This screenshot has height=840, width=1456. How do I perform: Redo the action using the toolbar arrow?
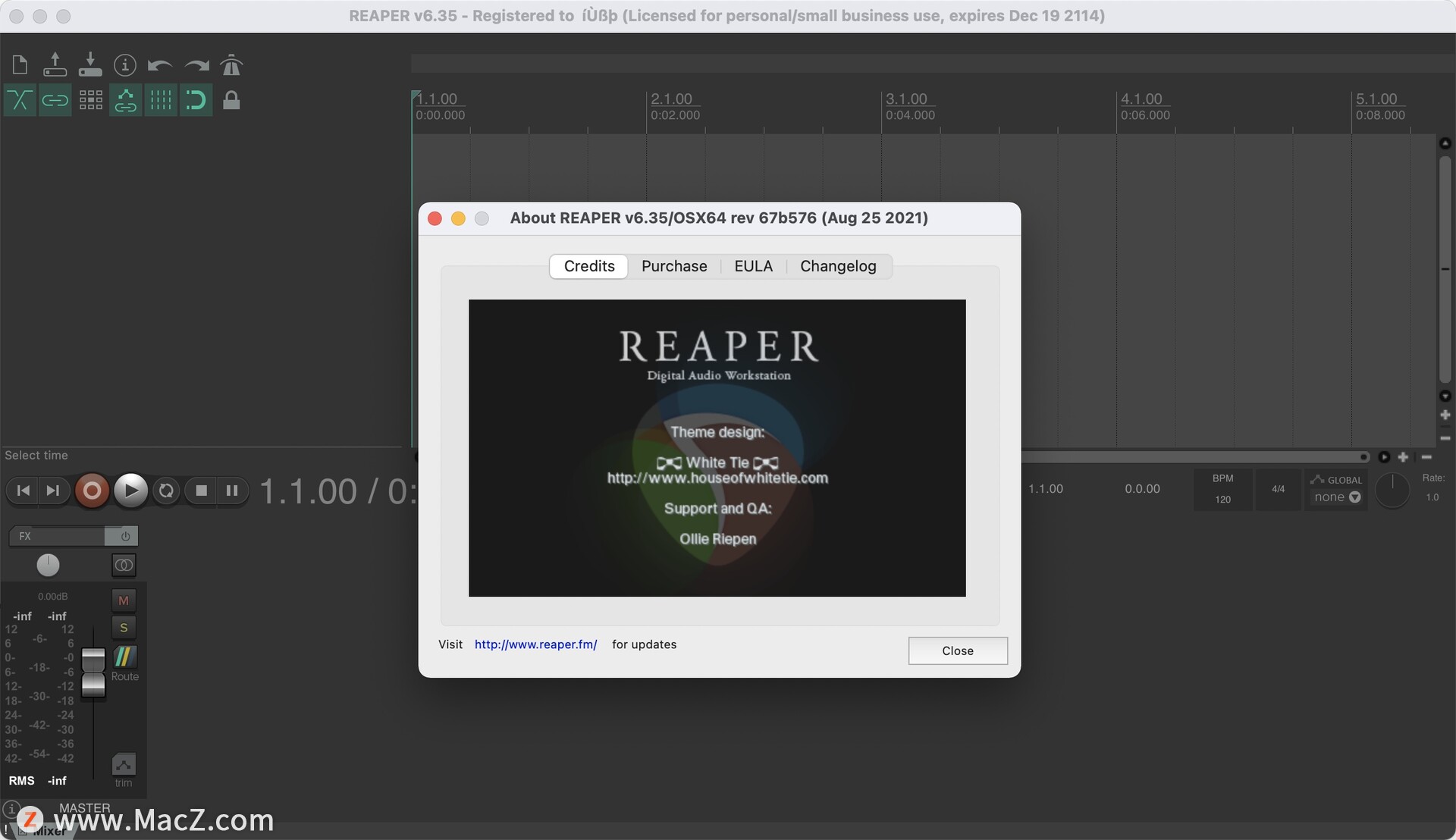coord(196,65)
